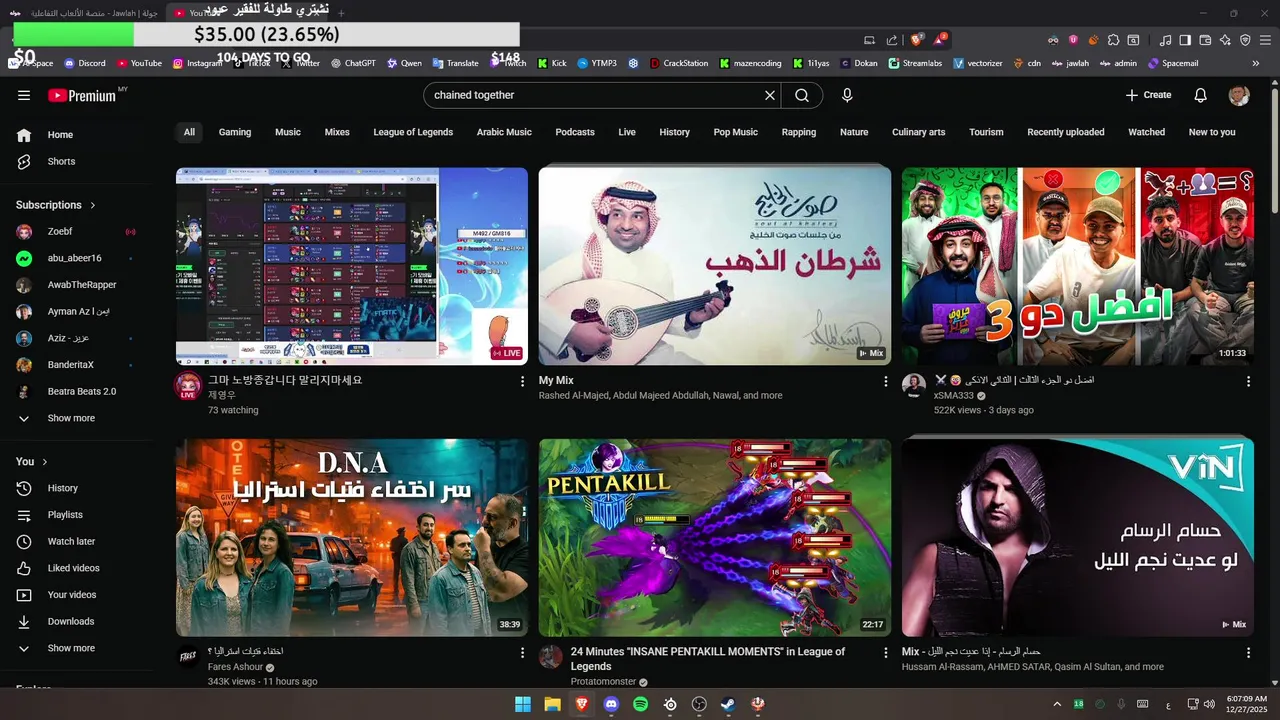
Task: Select the 'All' filter chip
Action: (189, 132)
